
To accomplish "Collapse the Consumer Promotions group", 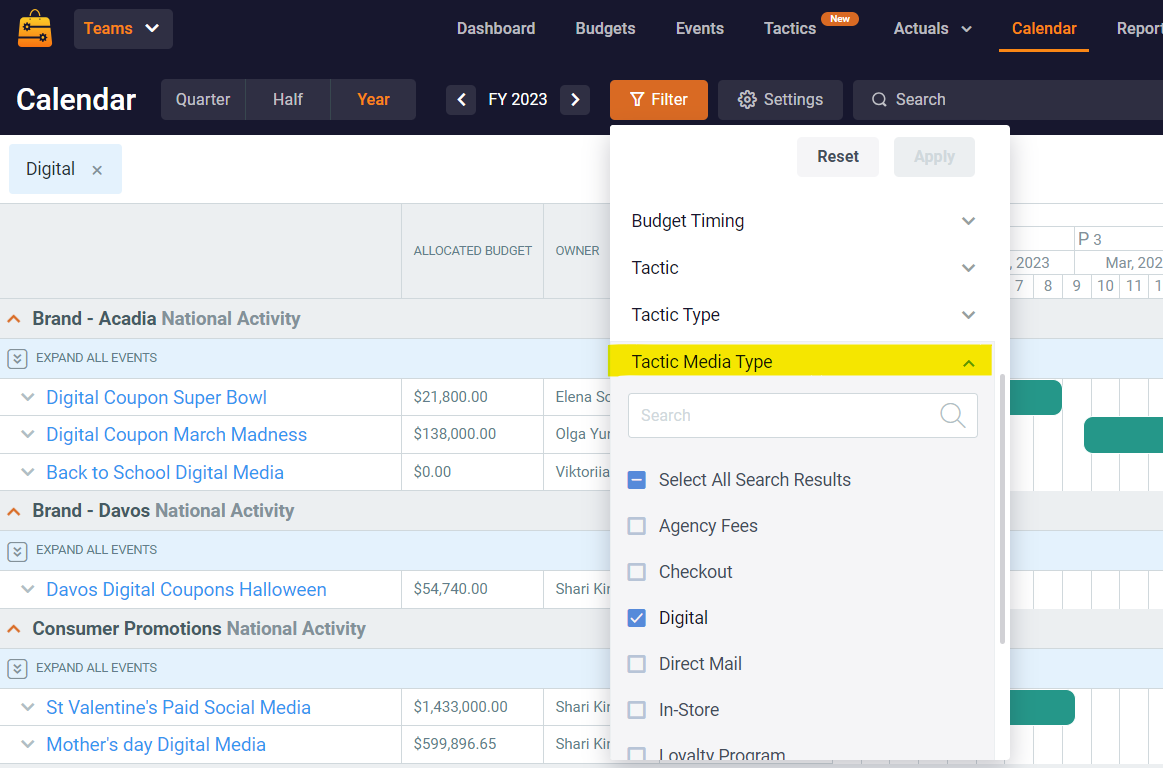I will [14, 629].
